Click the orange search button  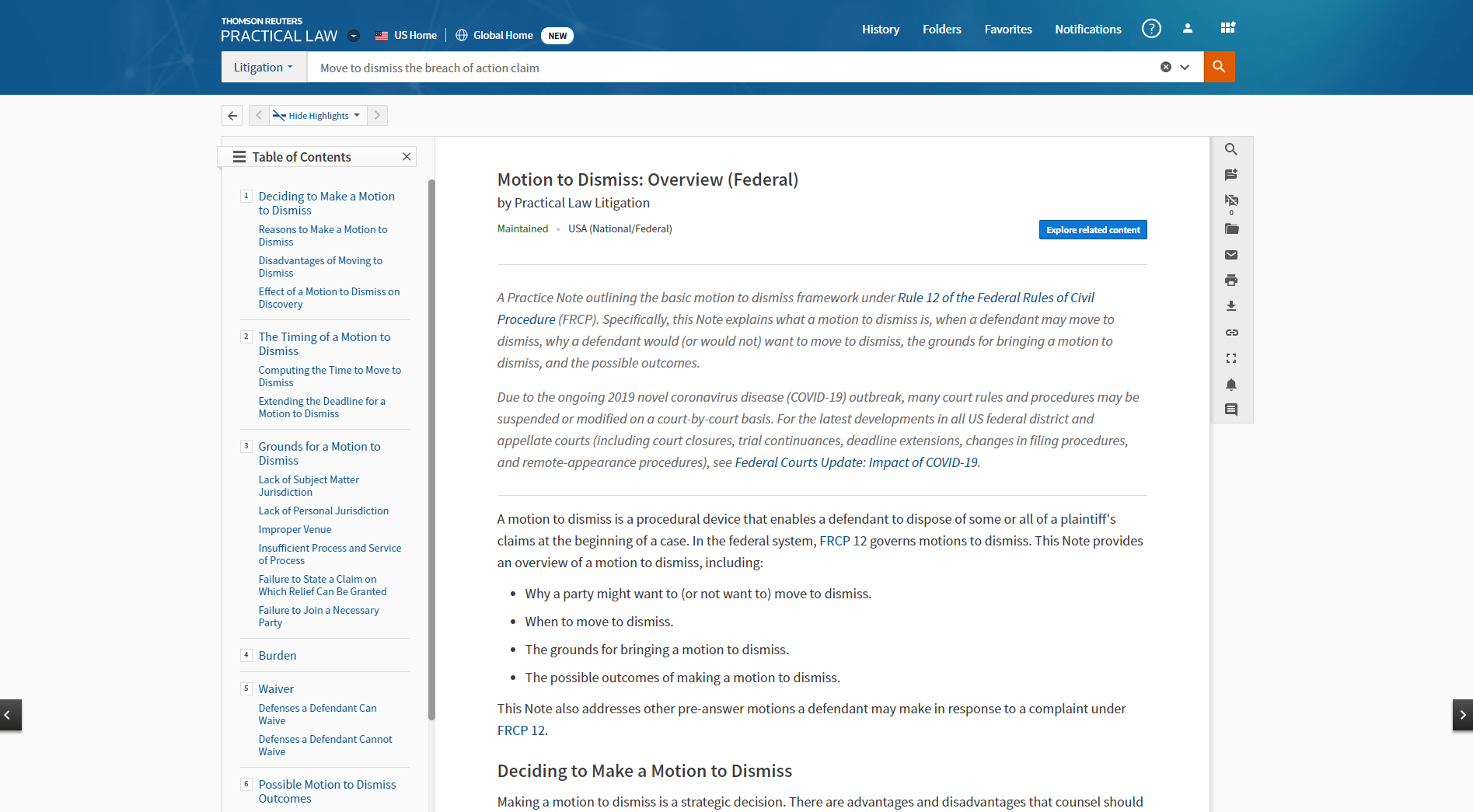pos(1219,67)
